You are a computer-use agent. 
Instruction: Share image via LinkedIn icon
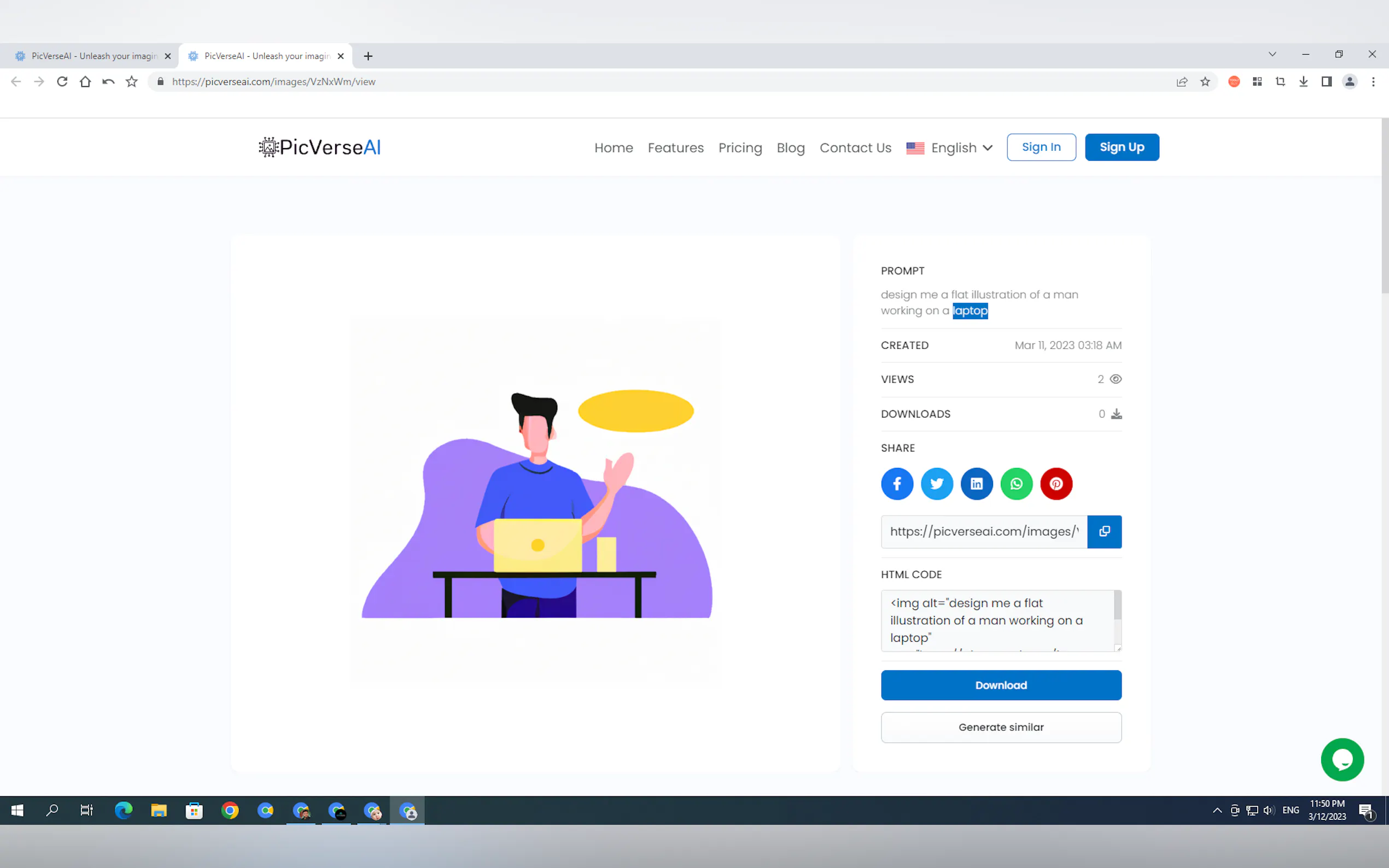point(976,484)
